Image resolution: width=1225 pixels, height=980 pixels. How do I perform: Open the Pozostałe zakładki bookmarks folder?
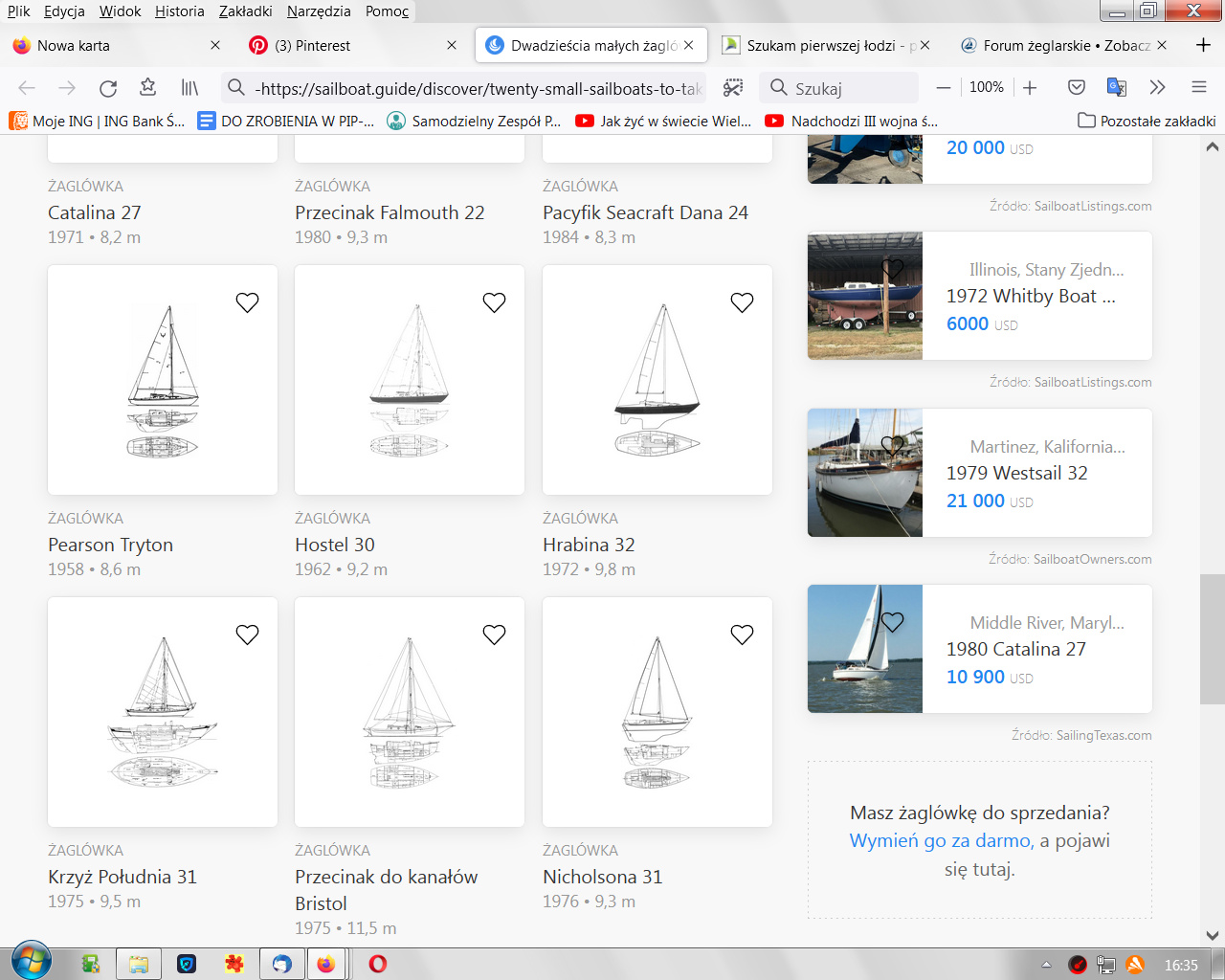click(1147, 121)
